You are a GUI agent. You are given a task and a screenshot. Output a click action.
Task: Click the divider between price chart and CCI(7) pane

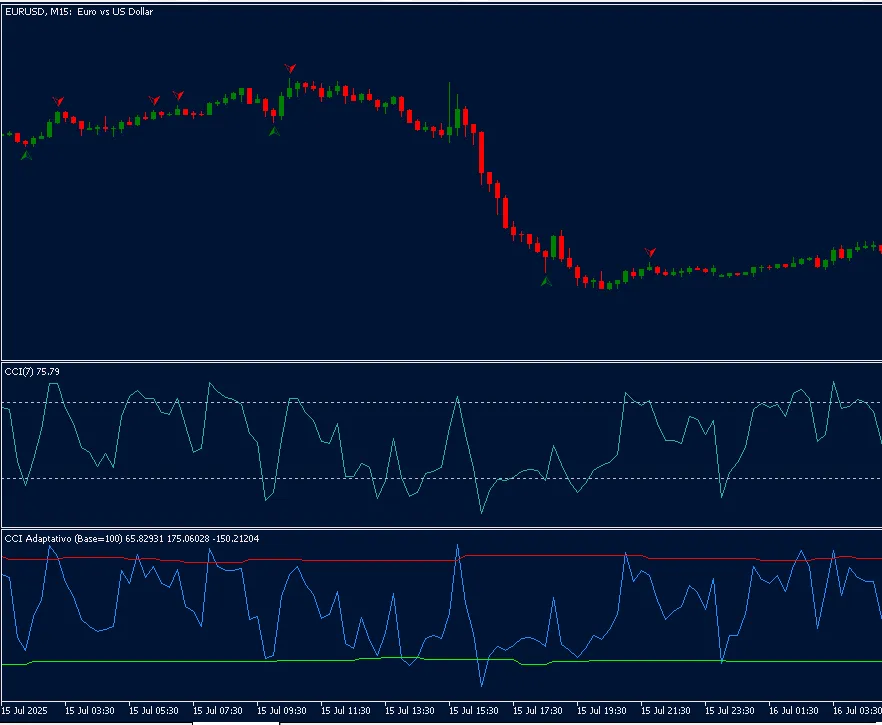pyautogui.click(x=440, y=361)
